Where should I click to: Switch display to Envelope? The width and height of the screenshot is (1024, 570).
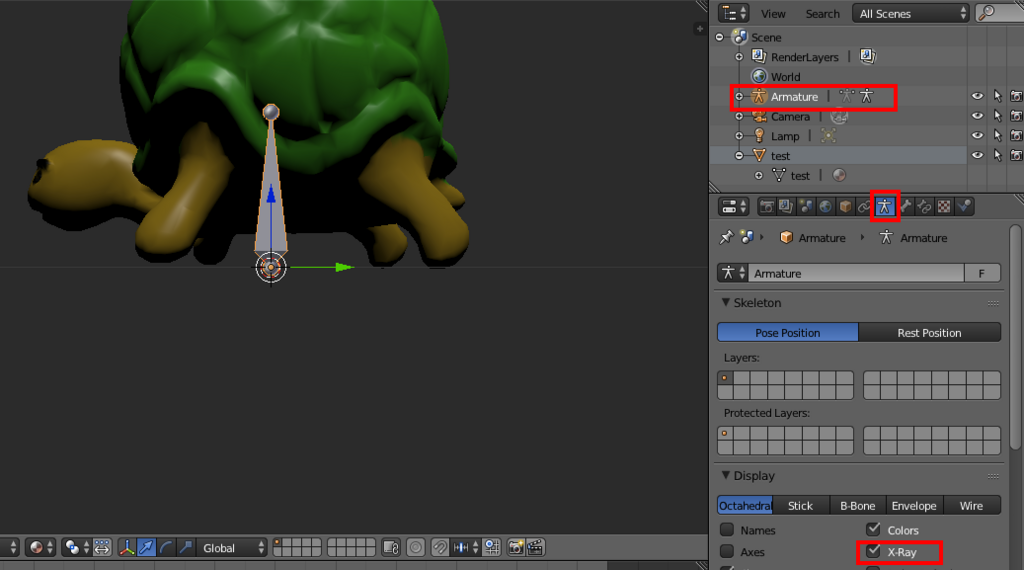(914, 505)
